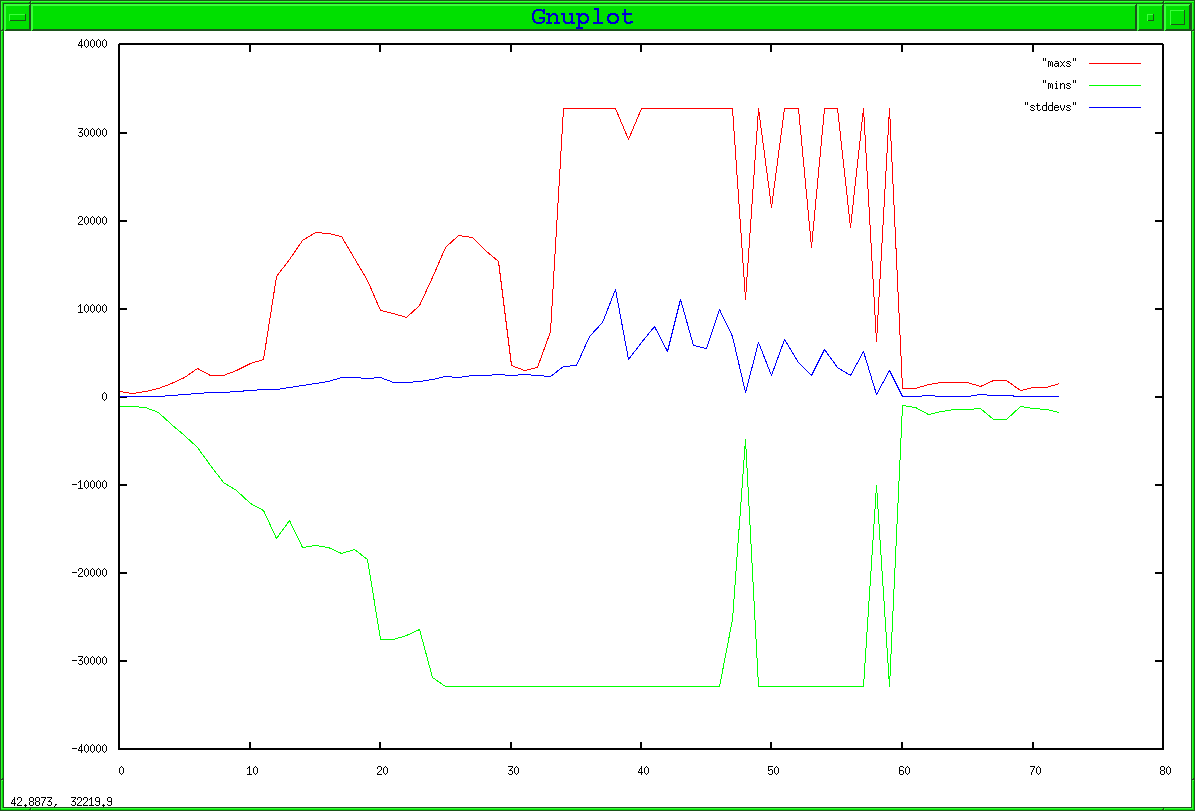This screenshot has width=1195, height=811.
Task: Select the x-axis tick label 80
Action: 1163,771
